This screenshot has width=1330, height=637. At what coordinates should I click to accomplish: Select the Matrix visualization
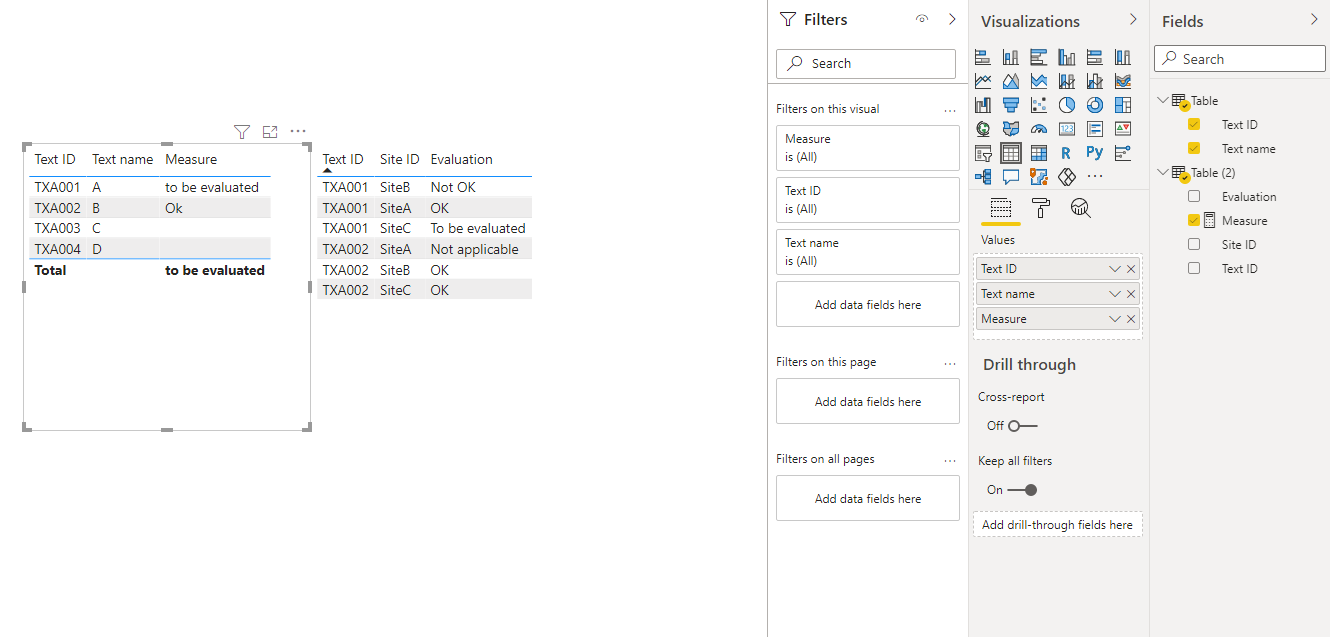[x=1039, y=153]
